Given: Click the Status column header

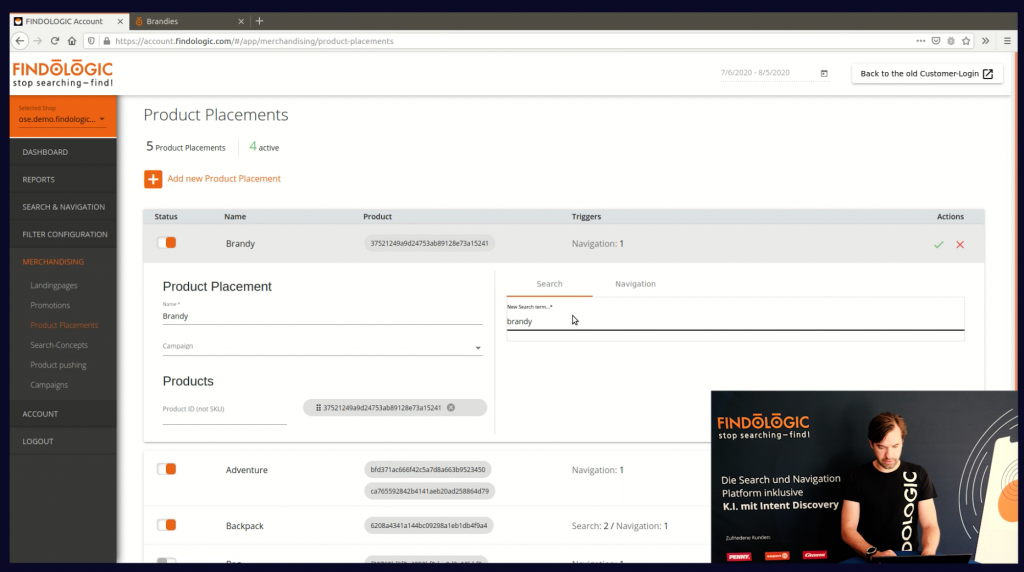Looking at the screenshot, I should tap(166, 217).
